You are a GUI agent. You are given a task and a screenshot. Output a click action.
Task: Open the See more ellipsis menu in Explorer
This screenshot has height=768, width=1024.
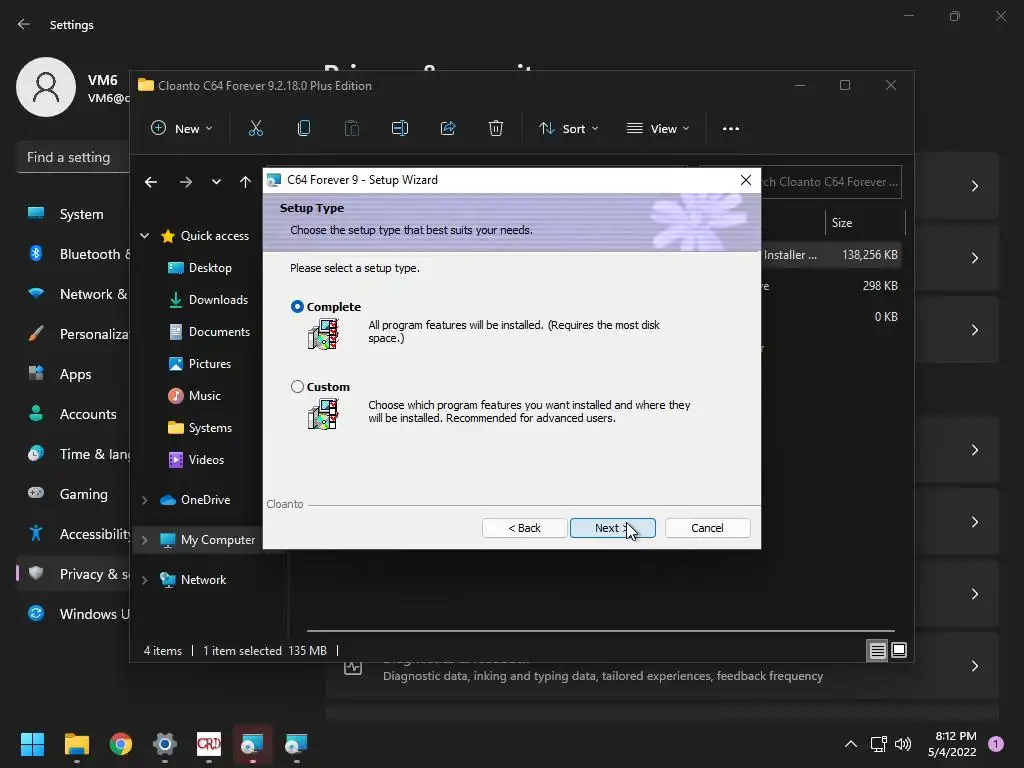pyautogui.click(x=731, y=129)
